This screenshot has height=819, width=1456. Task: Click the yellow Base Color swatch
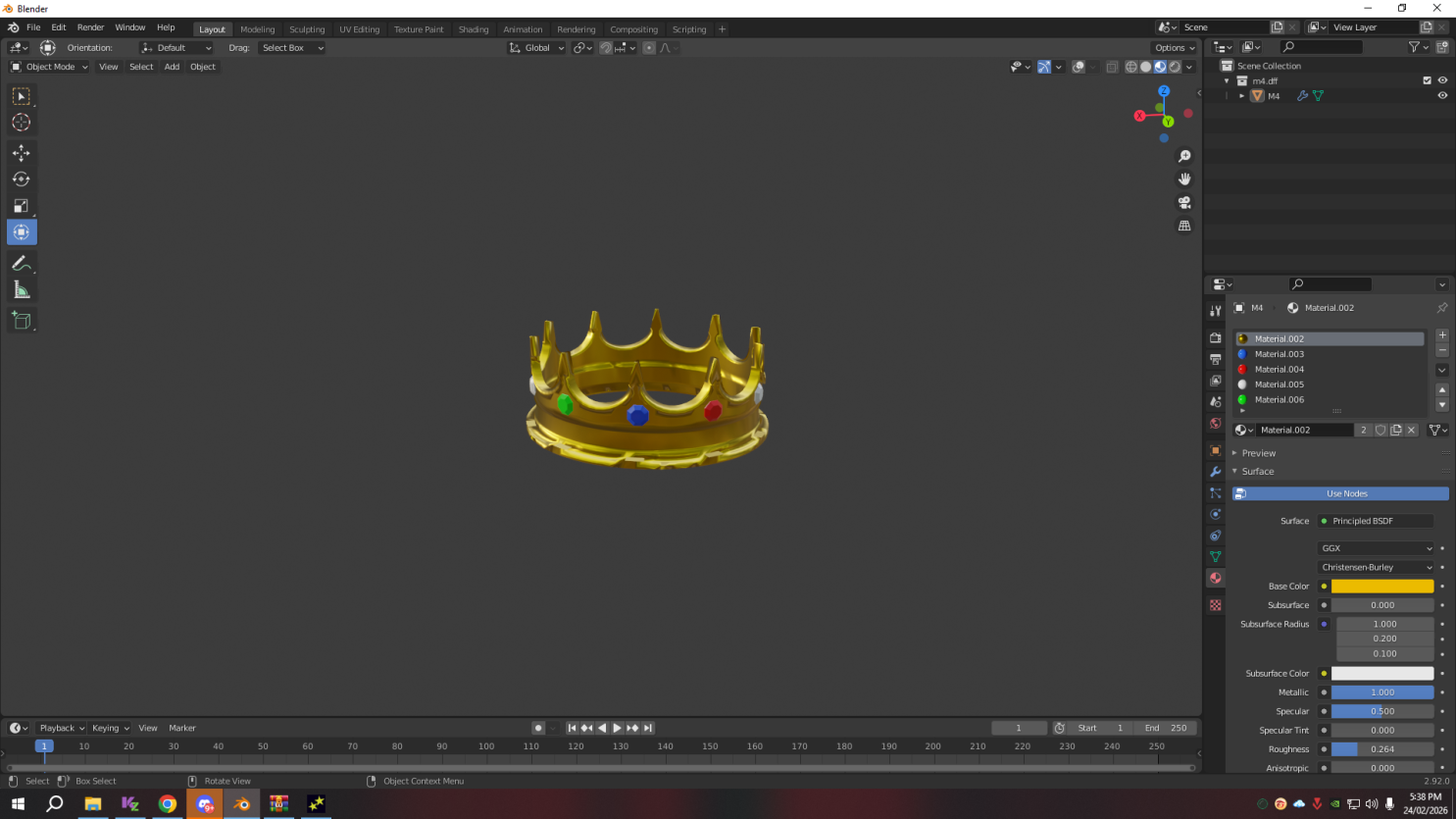[x=1381, y=587]
